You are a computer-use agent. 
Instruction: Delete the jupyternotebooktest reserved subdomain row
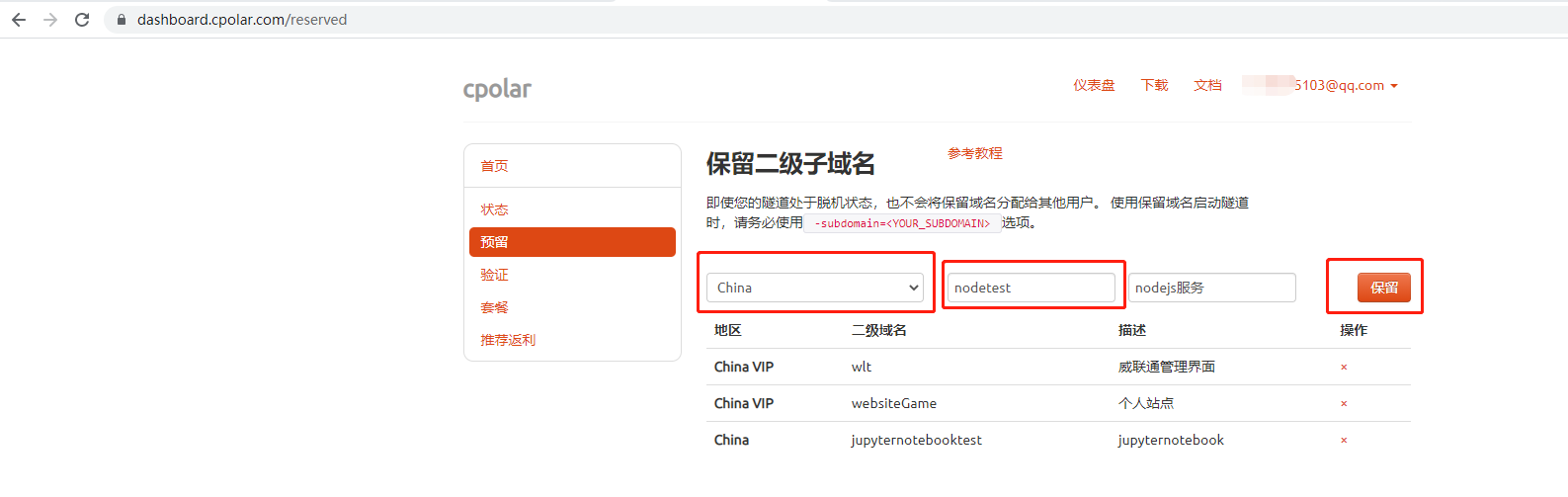[1344, 440]
